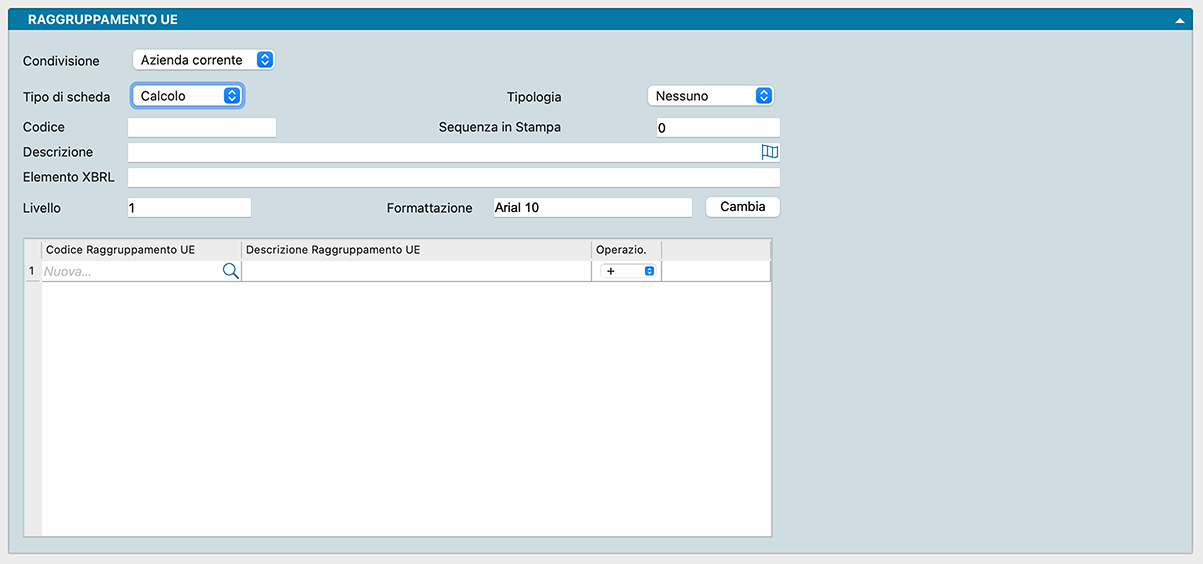
Task: Expand the Tipologia dropdown showing Nessuno
Action: tap(710, 96)
